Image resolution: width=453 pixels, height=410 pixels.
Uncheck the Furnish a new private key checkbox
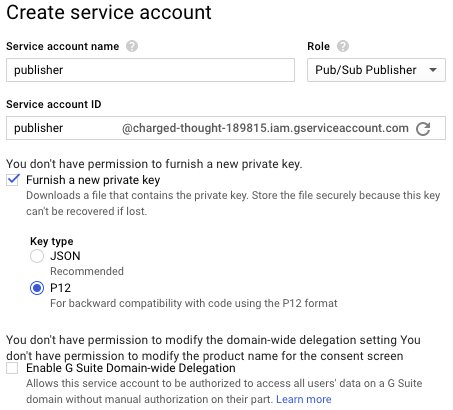13,180
